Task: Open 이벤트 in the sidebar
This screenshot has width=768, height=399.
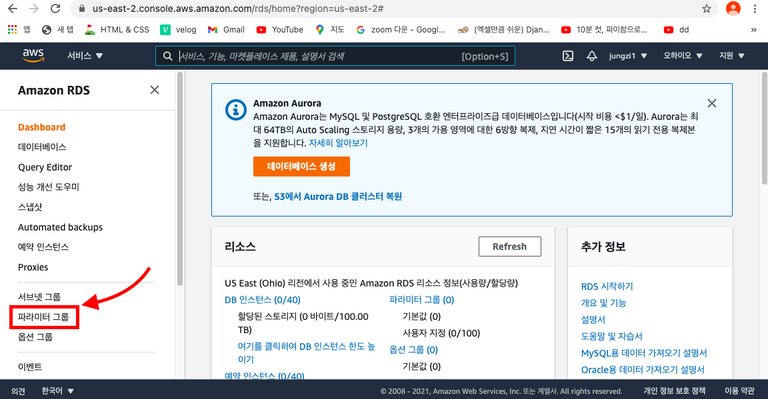Action: 30,367
